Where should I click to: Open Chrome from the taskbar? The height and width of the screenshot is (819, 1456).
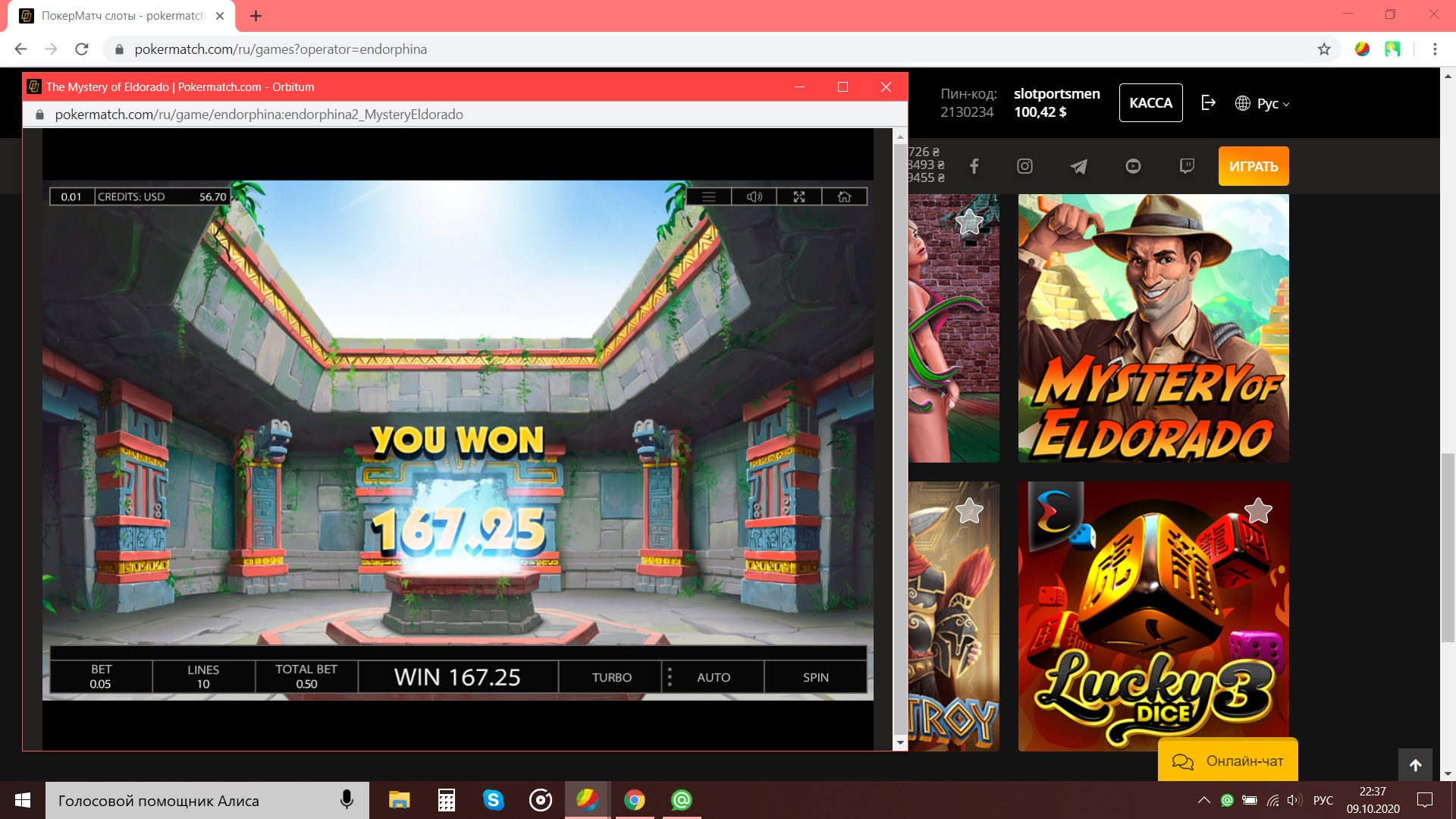634,800
